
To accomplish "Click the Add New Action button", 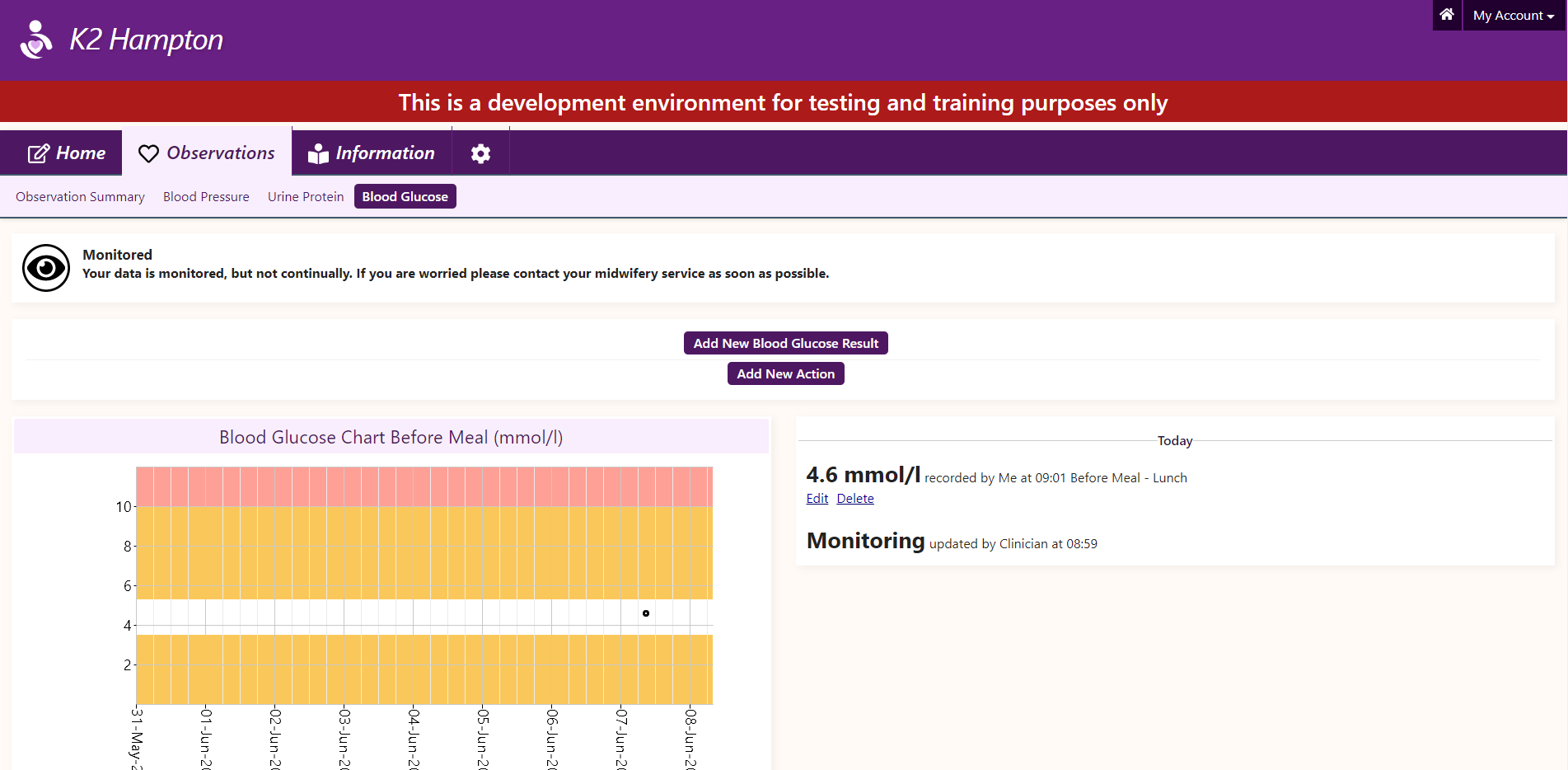I will (786, 373).
